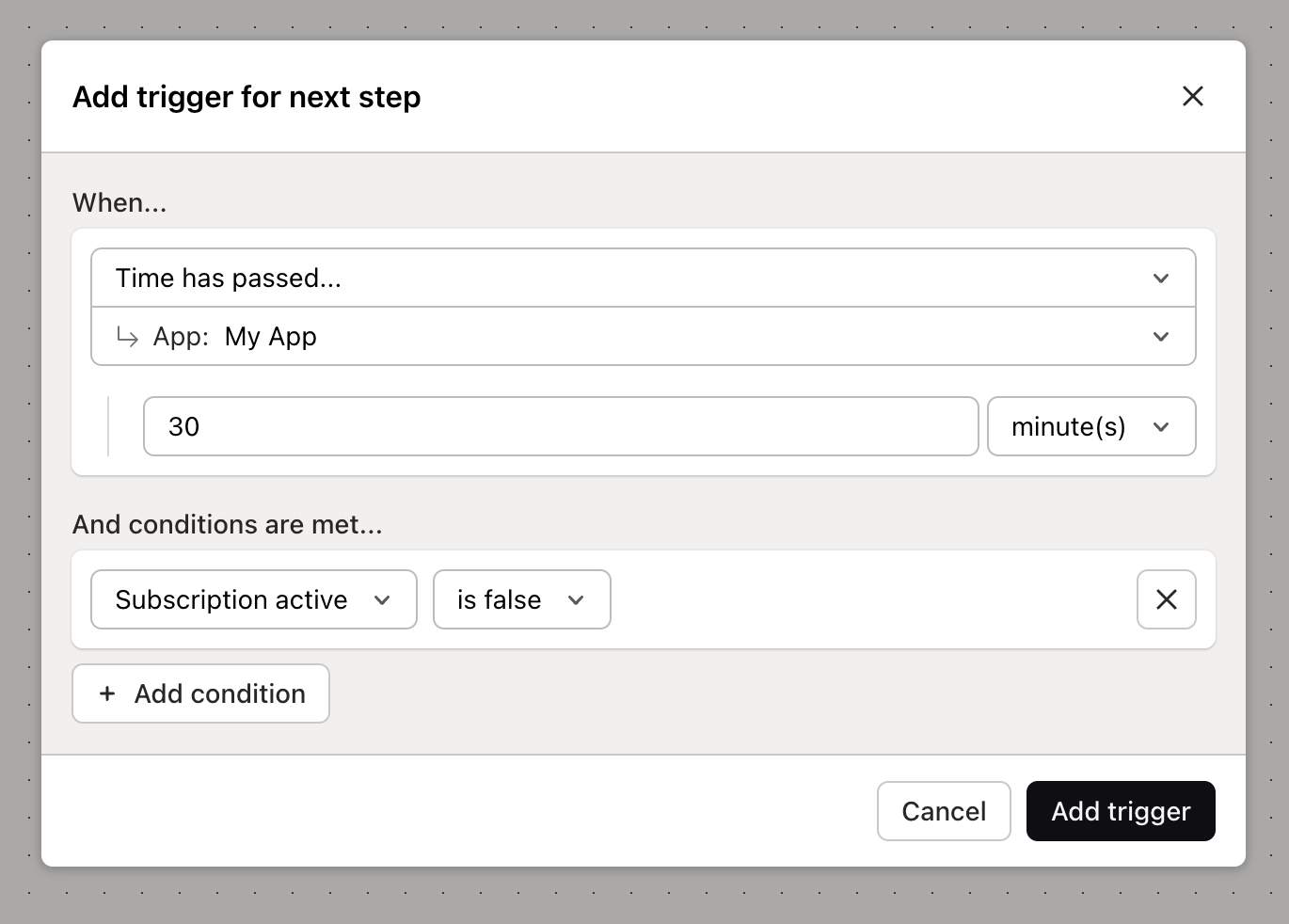
Task: Select the dialog title Add trigger for next step
Action: click(247, 97)
